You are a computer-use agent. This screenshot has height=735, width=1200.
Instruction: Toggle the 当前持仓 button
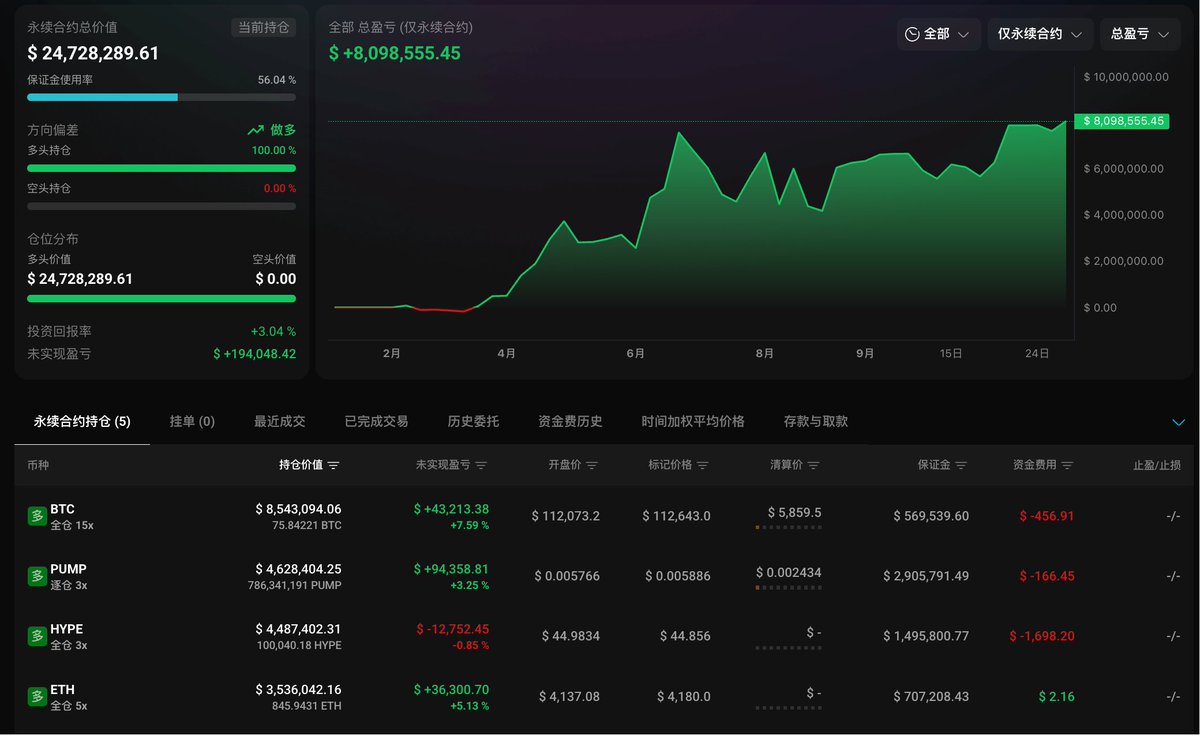tap(263, 28)
